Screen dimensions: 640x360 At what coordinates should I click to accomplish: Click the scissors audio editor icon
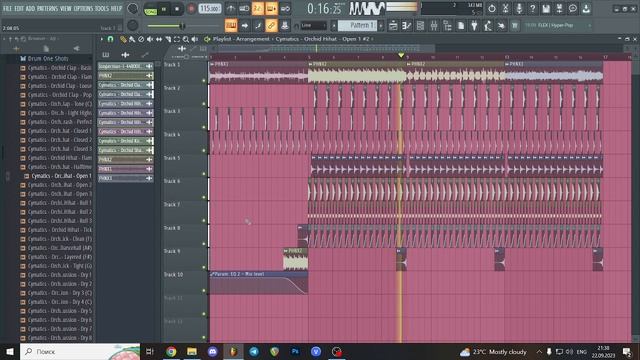coord(505,8)
